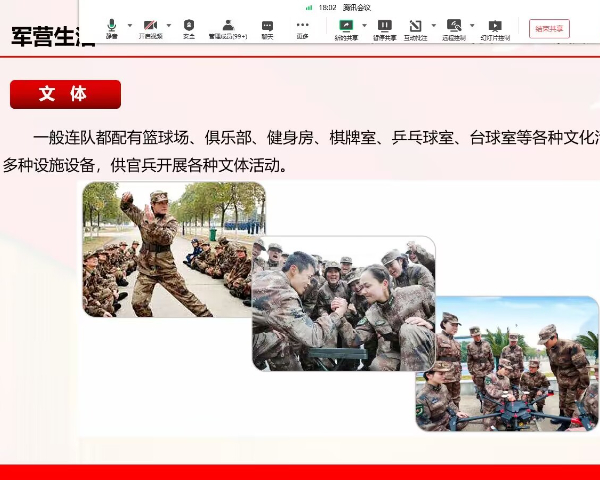Image resolution: width=600 pixels, height=480 pixels.
Task: Click the red End Sharing button
Action: pos(549,29)
